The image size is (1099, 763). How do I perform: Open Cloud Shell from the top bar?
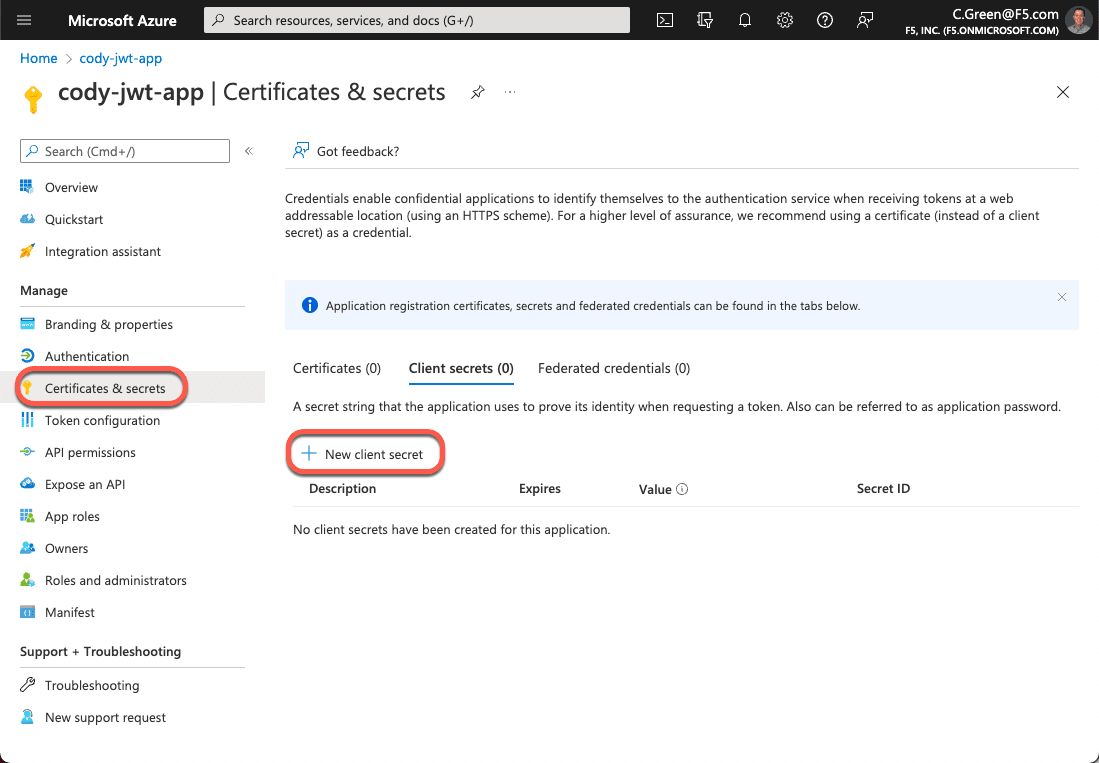(x=665, y=20)
